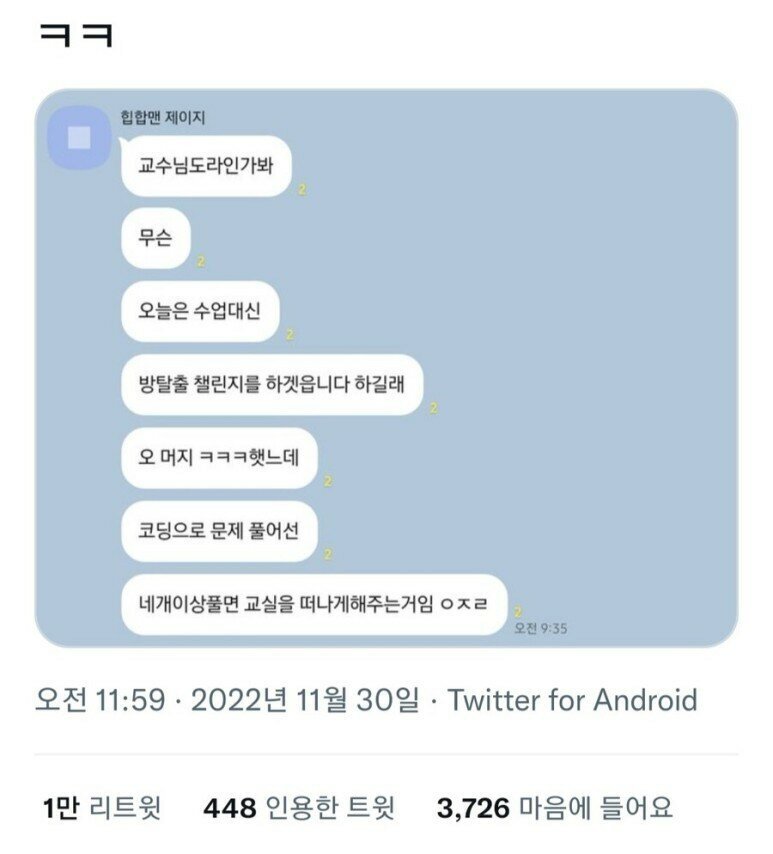Viewport: 773px width, 854px height.
Task: Click the 방탈출 챌린지를 하겟읍니다 하길래 bubble
Action: (272, 384)
